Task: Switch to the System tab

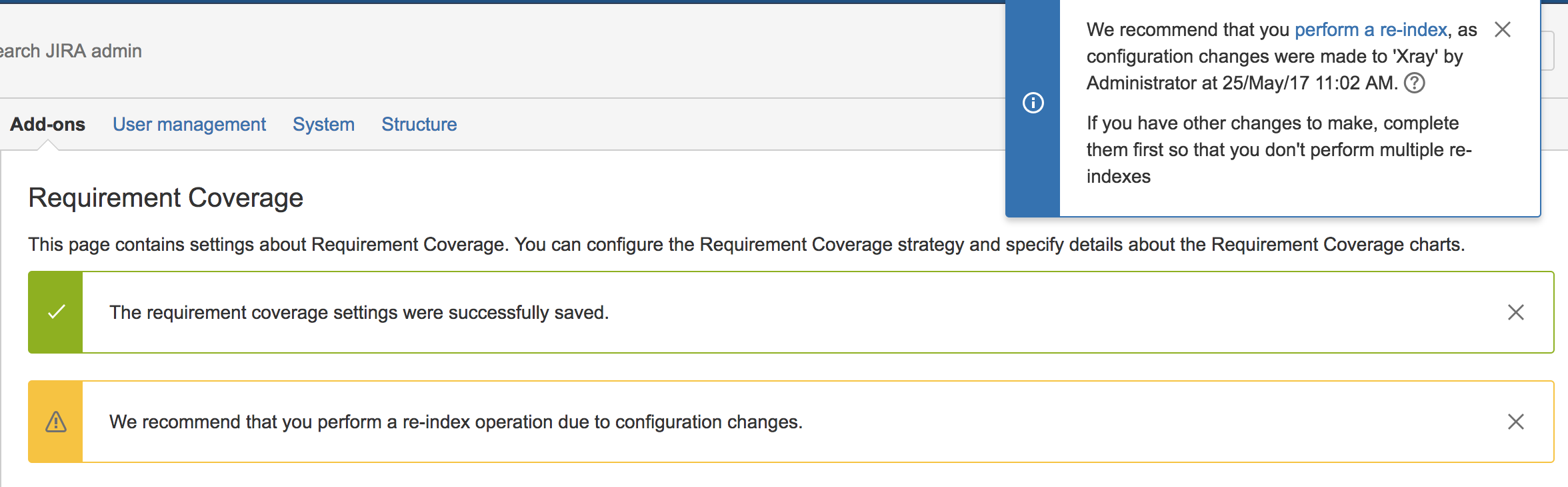Action: tap(323, 124)
